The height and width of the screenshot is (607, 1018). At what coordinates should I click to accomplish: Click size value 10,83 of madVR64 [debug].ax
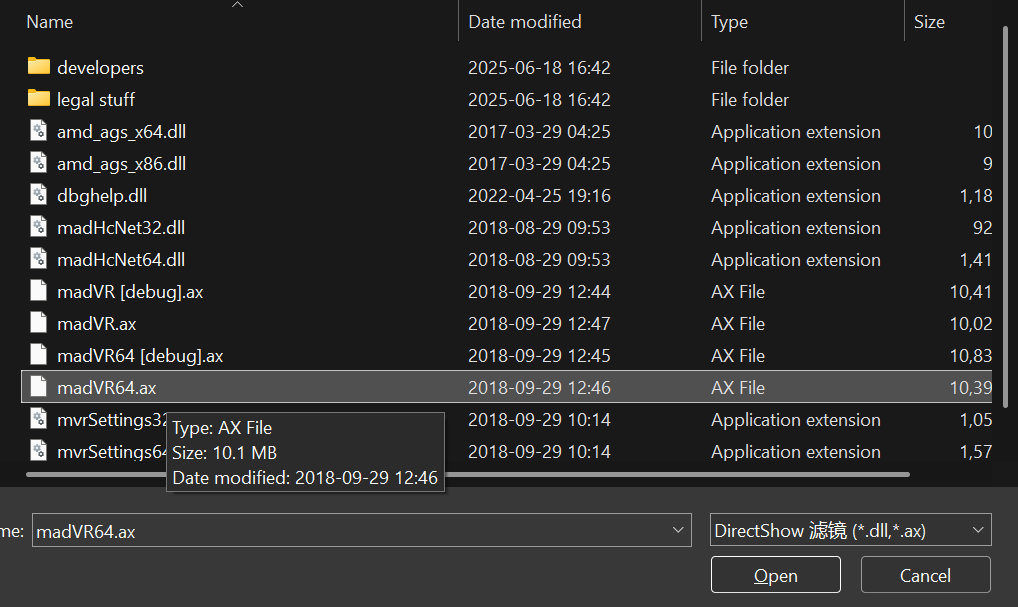point(971,356)
